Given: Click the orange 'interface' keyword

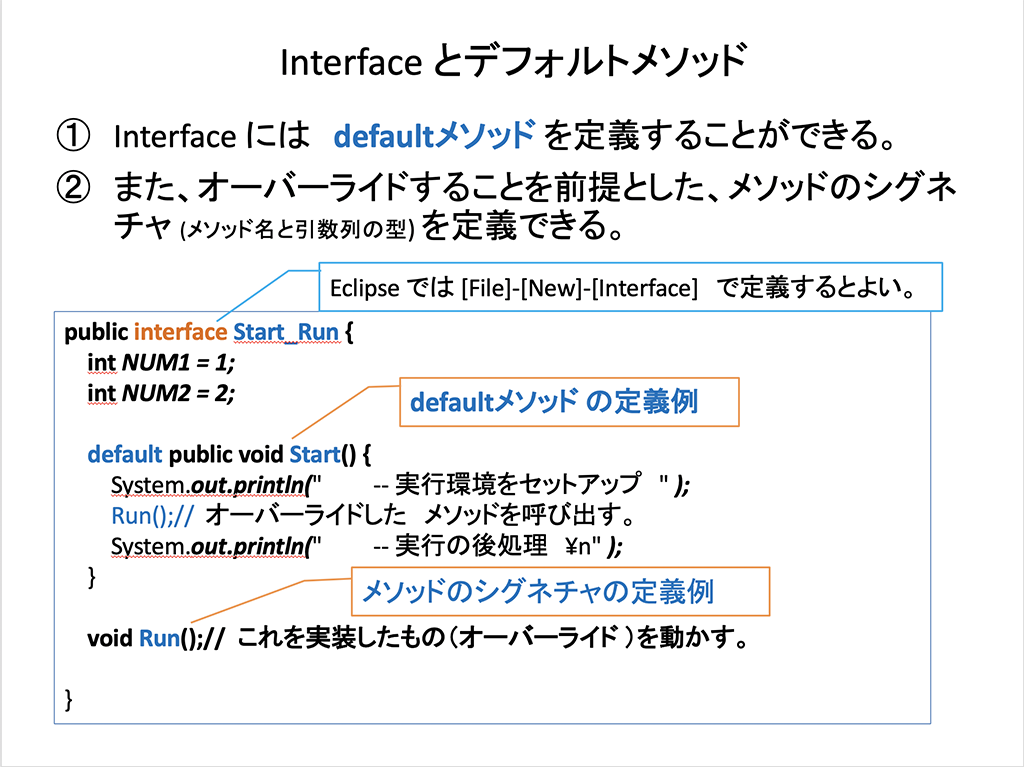Looking at the screenshot, I should pos(180,332).
